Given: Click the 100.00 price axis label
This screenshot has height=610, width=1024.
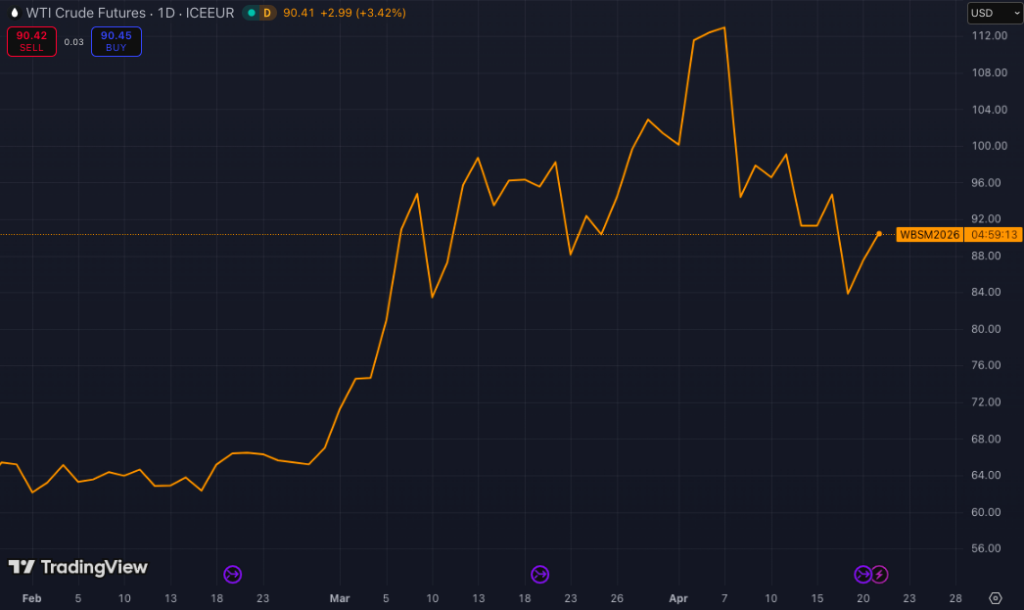Looking at the screenshot, I should (x=988, y=146).
